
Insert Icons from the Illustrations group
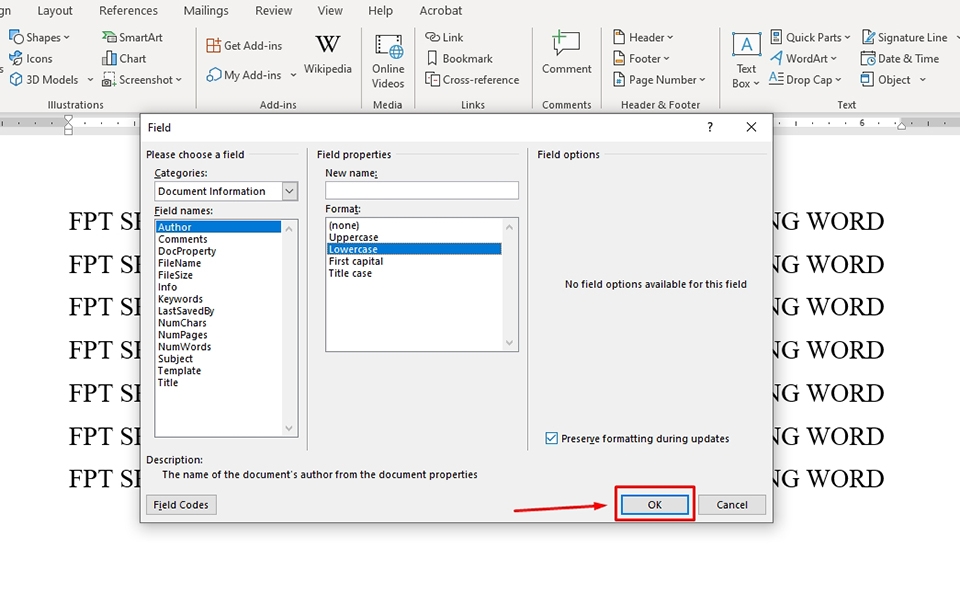click(x=31, y=59)
